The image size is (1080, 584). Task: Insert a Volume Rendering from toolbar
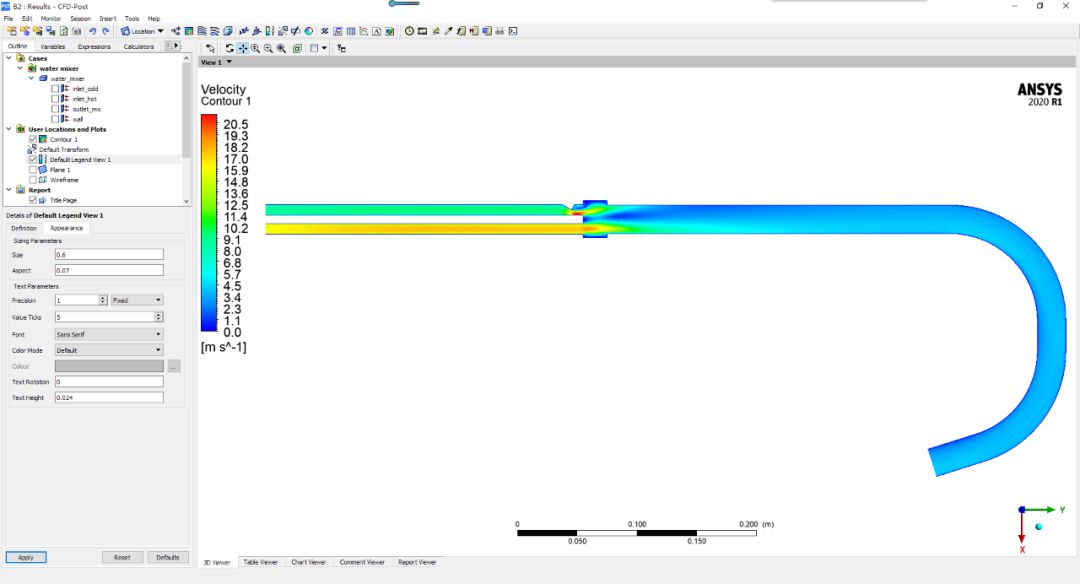pyautogui.click(x=227, y=31)
